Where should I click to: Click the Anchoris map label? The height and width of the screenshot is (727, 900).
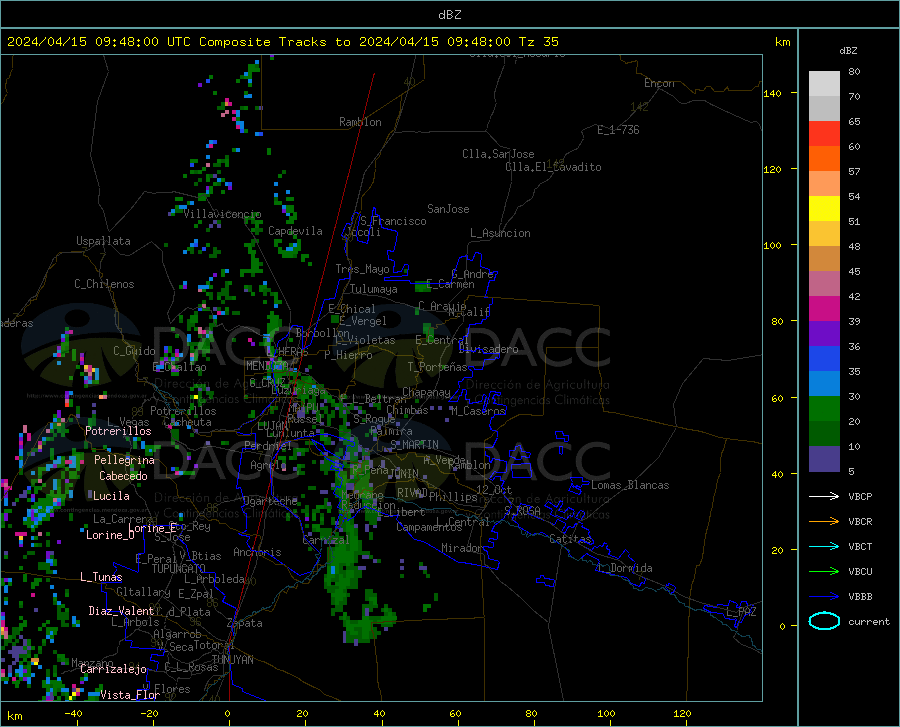[257, 552]
